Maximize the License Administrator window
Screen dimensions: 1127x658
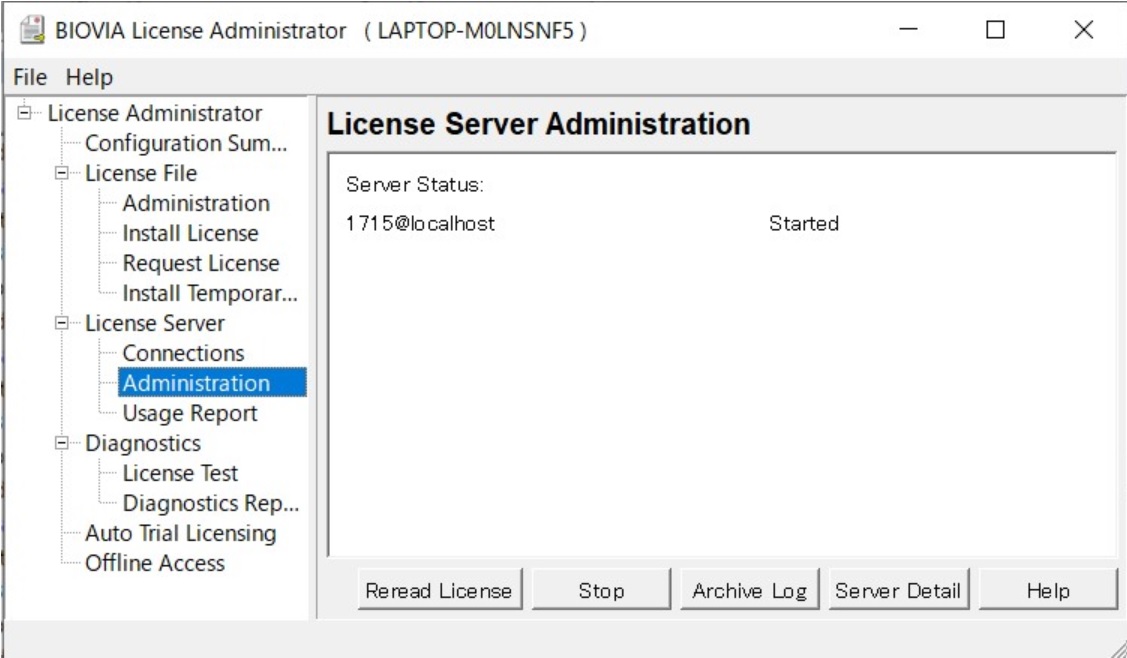(x=995, y=30)
